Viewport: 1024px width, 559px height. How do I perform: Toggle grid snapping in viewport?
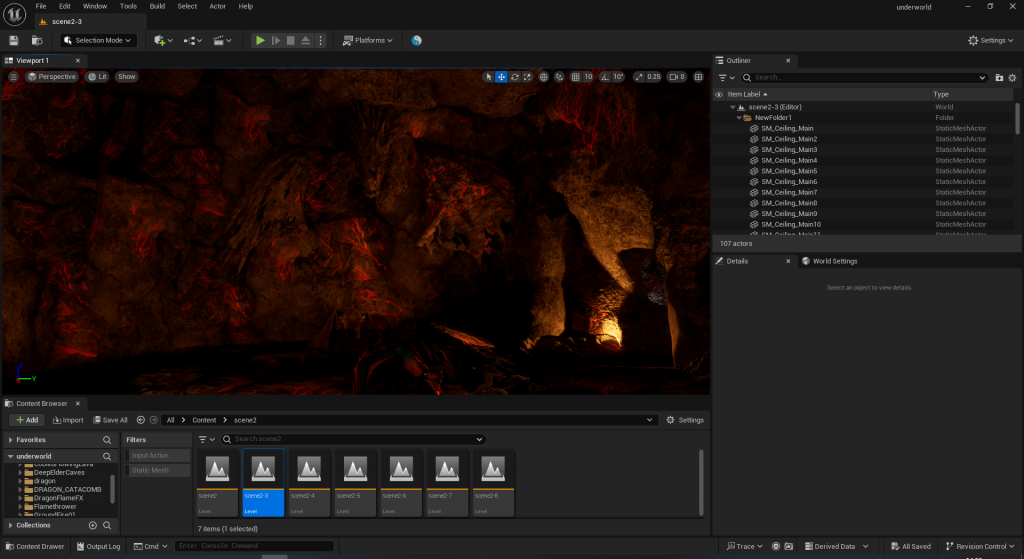(574, 77)
